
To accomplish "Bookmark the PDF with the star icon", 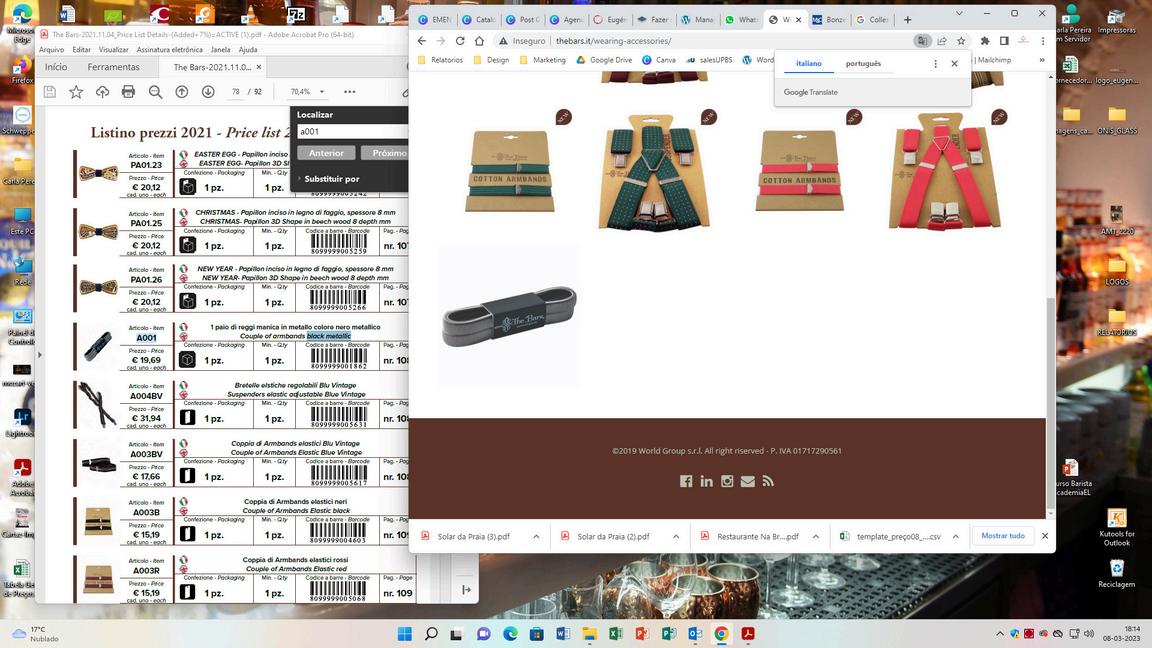I will 76,92.
